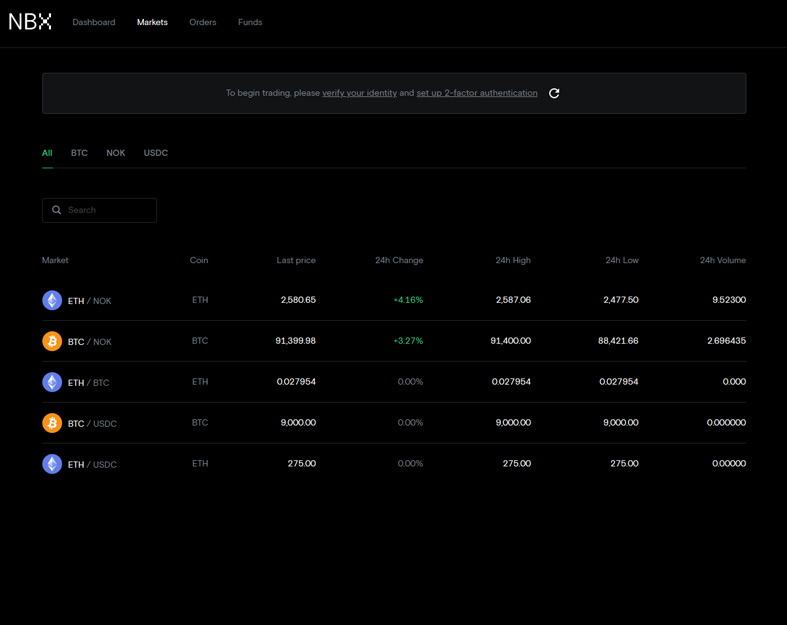787x625 pixels.
Task: Open the Funds page
Action: [250, 22]
